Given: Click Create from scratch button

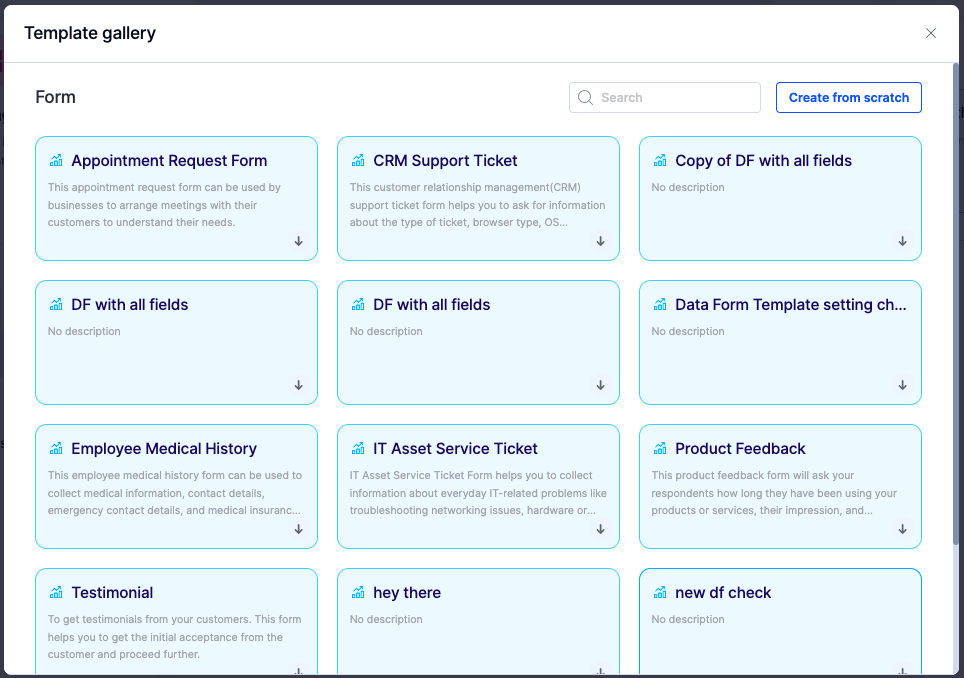Looking at the screenshot, I should click(x=848, y=98).
